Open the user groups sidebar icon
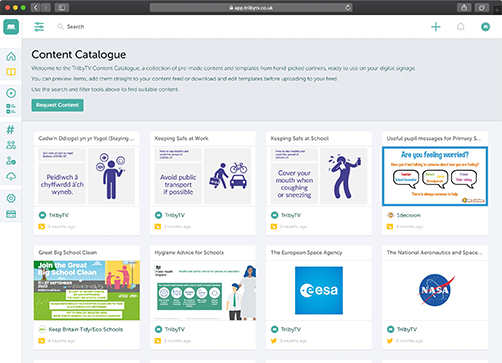 [x=11, y=145]
